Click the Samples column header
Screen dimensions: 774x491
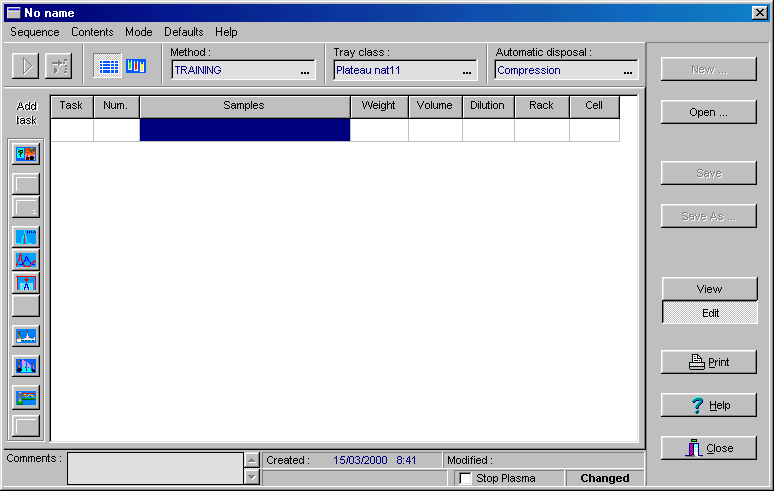coord(245,106)
